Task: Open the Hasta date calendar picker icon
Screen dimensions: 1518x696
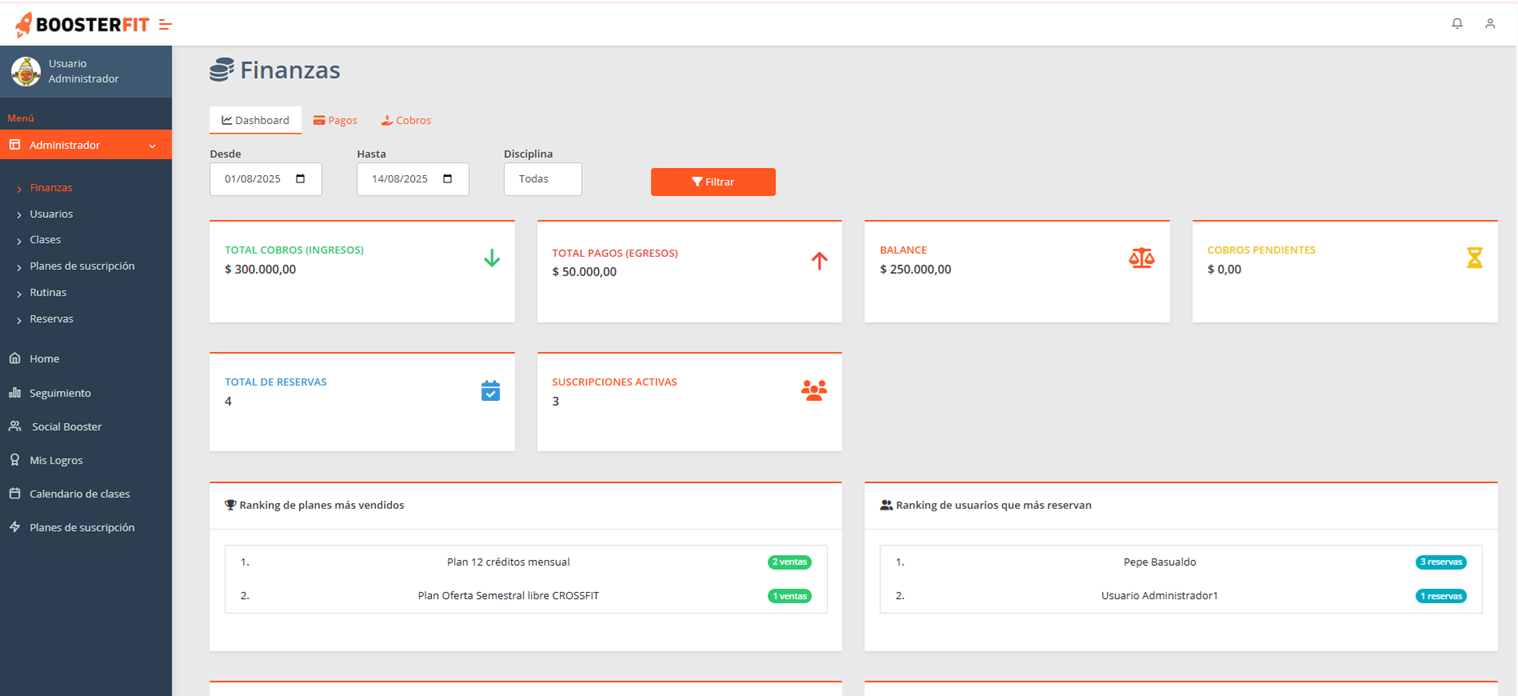Action: pyautogui.click(x=447, y=179)
